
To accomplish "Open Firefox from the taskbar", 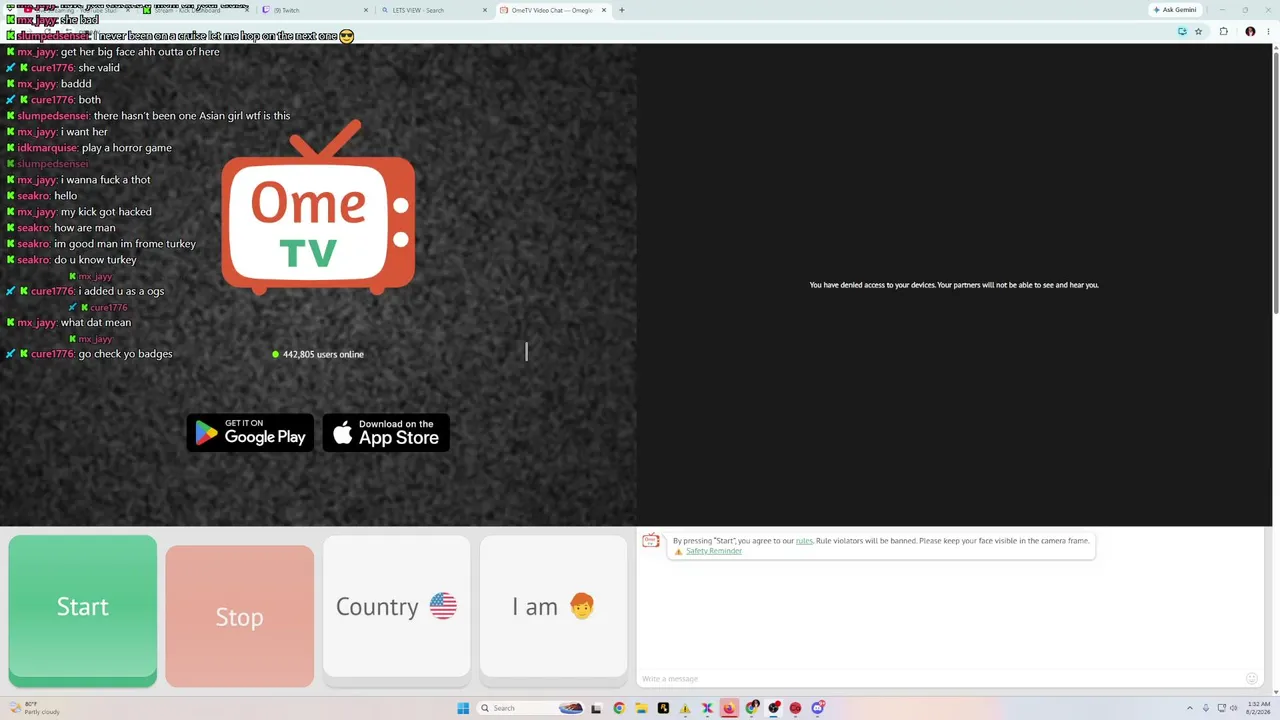I will (x=729, y=708).
